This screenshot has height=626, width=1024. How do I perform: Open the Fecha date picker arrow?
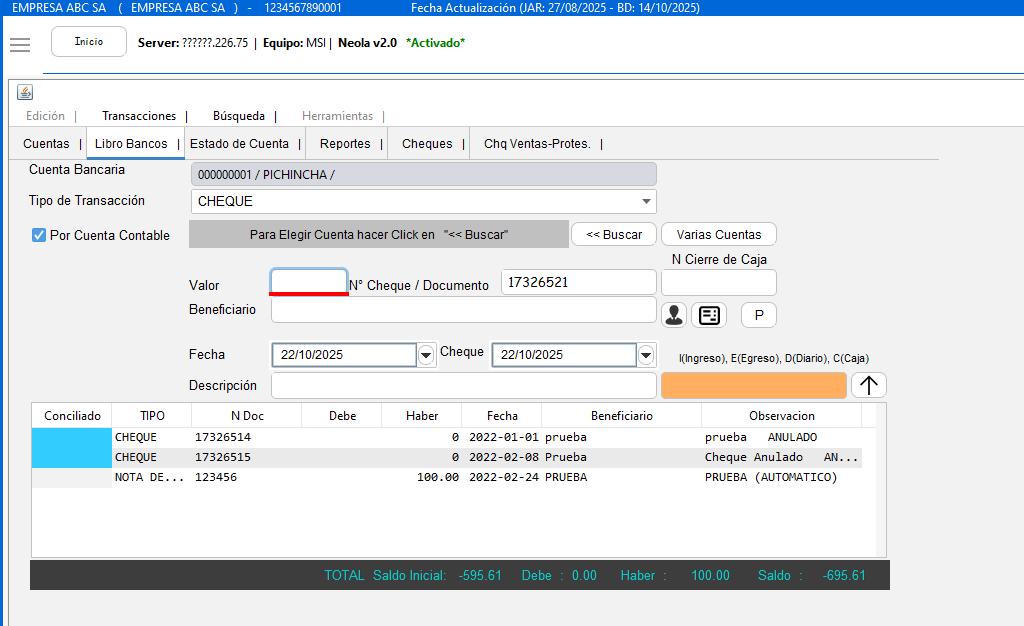426,355
